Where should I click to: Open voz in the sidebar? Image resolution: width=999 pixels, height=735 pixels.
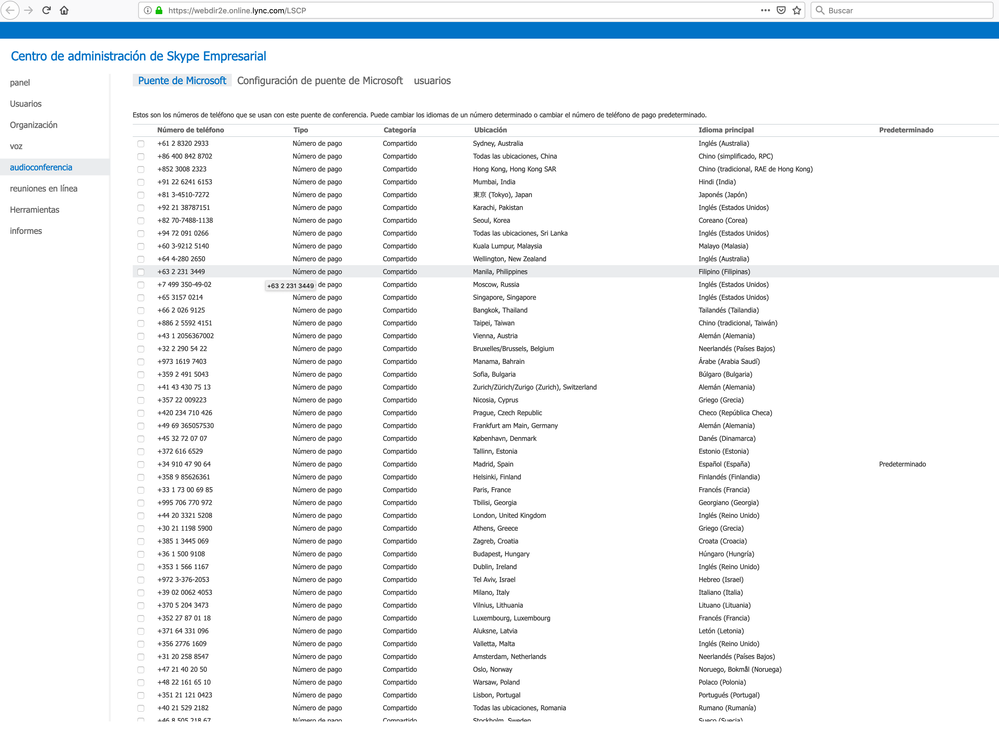[x=16, y=146]
